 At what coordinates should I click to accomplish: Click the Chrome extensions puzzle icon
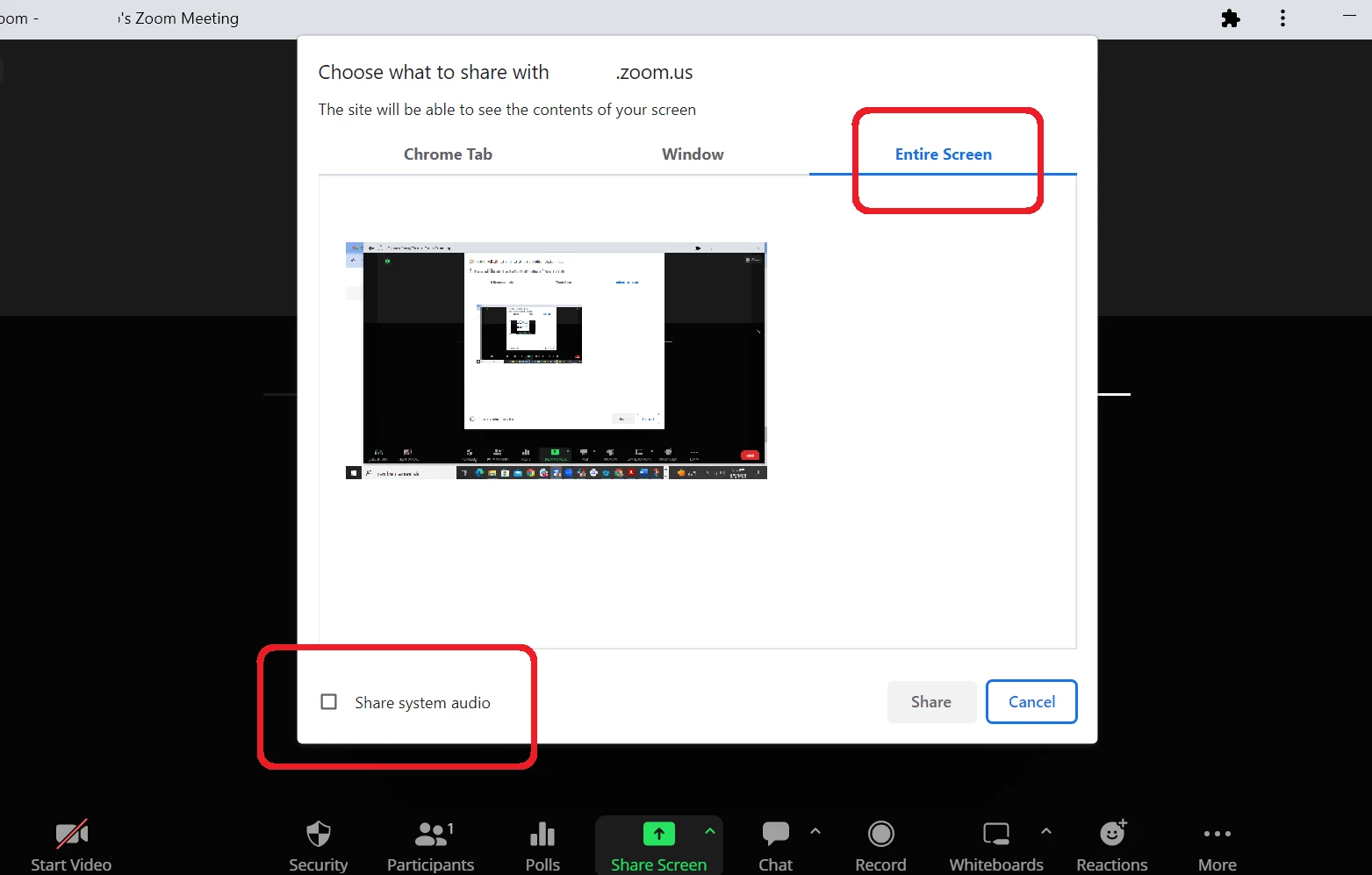click(1231, 18)
